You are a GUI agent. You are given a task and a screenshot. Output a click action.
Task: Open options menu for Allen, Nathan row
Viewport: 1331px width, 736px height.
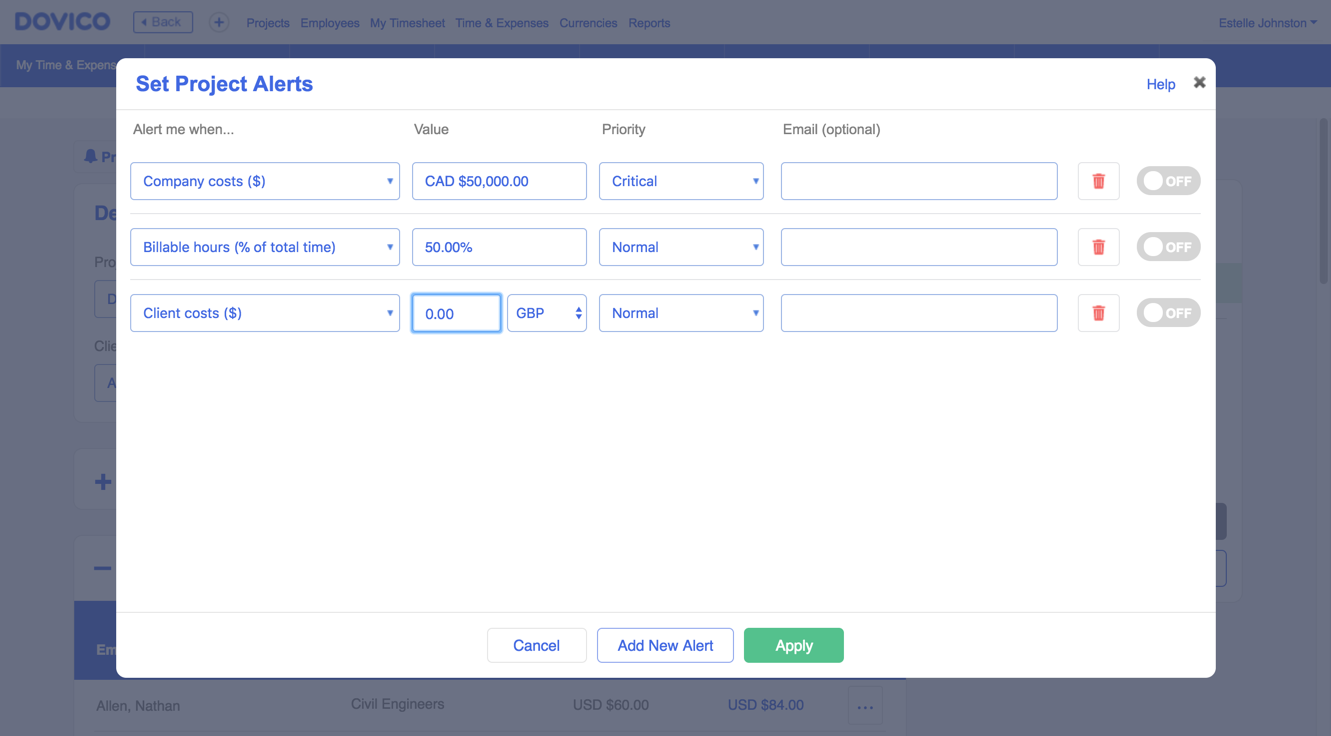pos(865,706)
